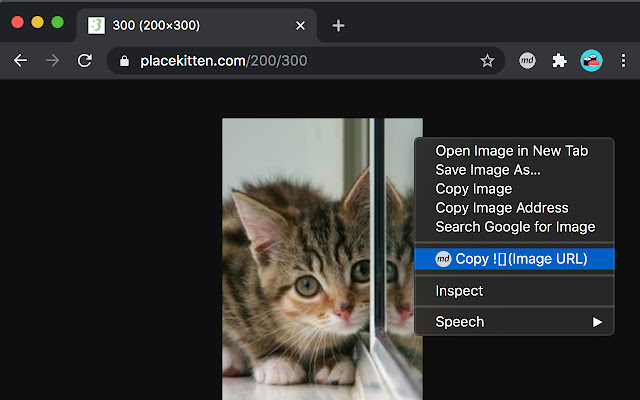Open the profile avatar icon
Screen dimensions: 640x400
coord(591,61)
